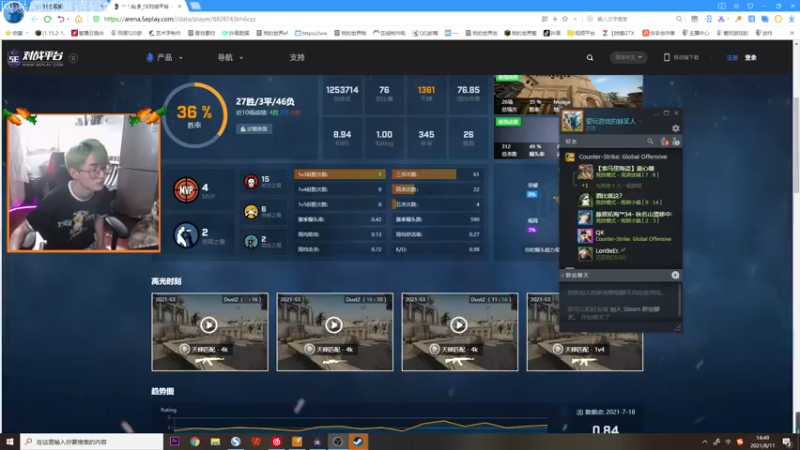Open the Windows Start menu
The image size is (800, 450).
pos(10,441)
